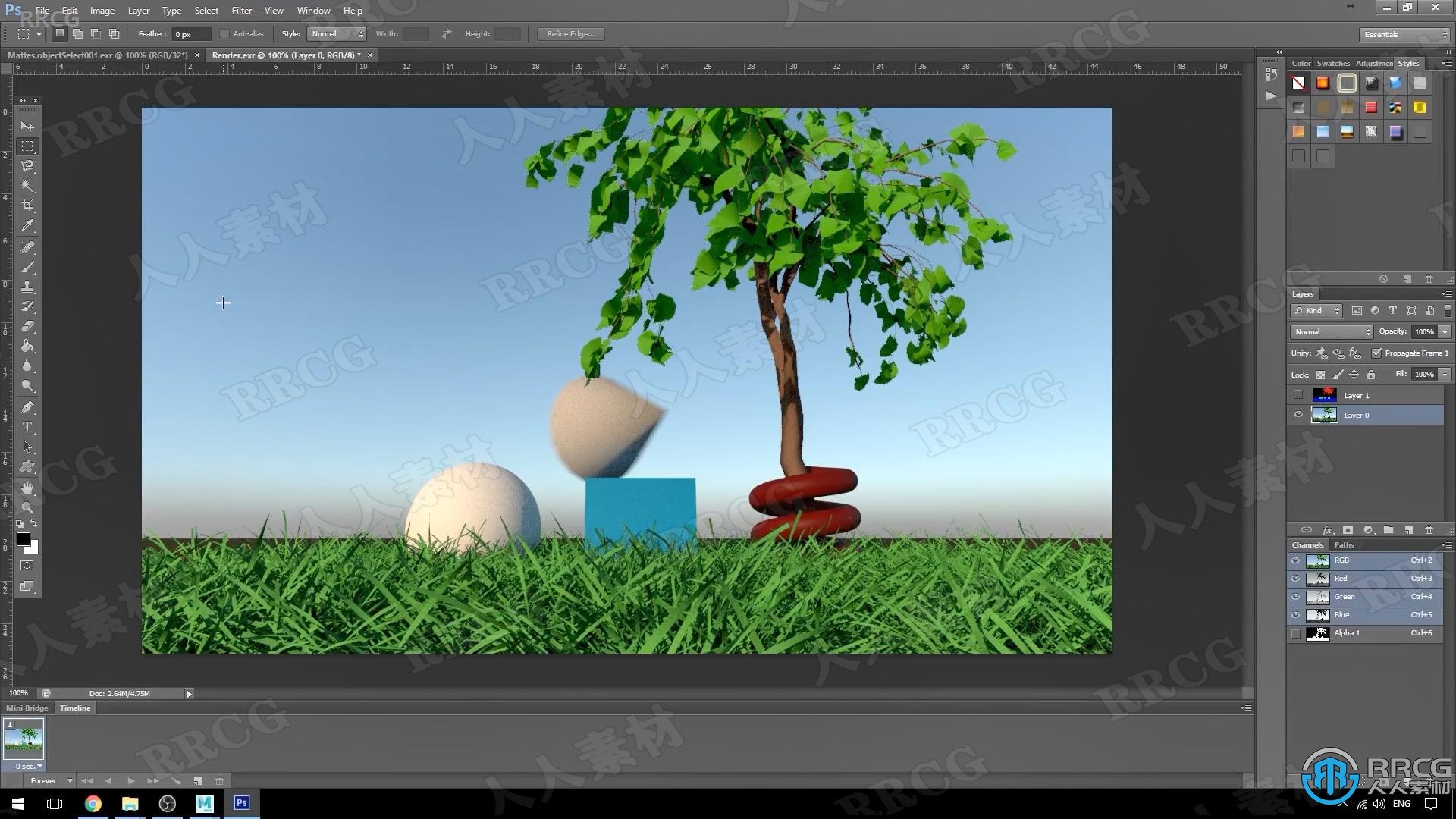Select the Crop tool
This screenshot has height=819, width=1456.
27,204
